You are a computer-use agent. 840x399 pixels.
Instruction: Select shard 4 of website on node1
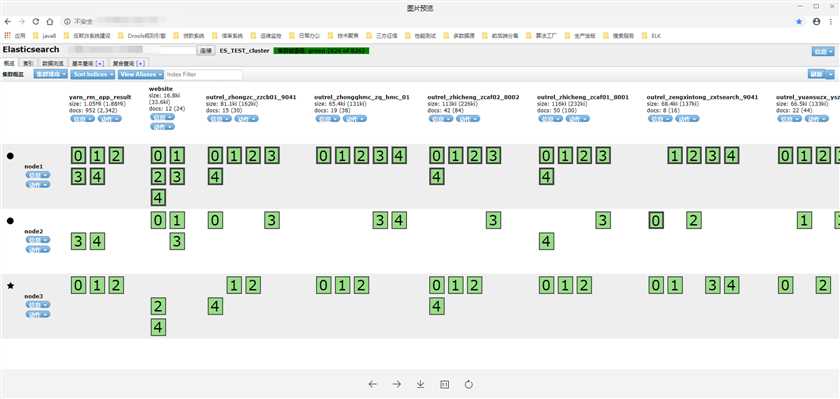pyautogui.click(x=158, y=198)
